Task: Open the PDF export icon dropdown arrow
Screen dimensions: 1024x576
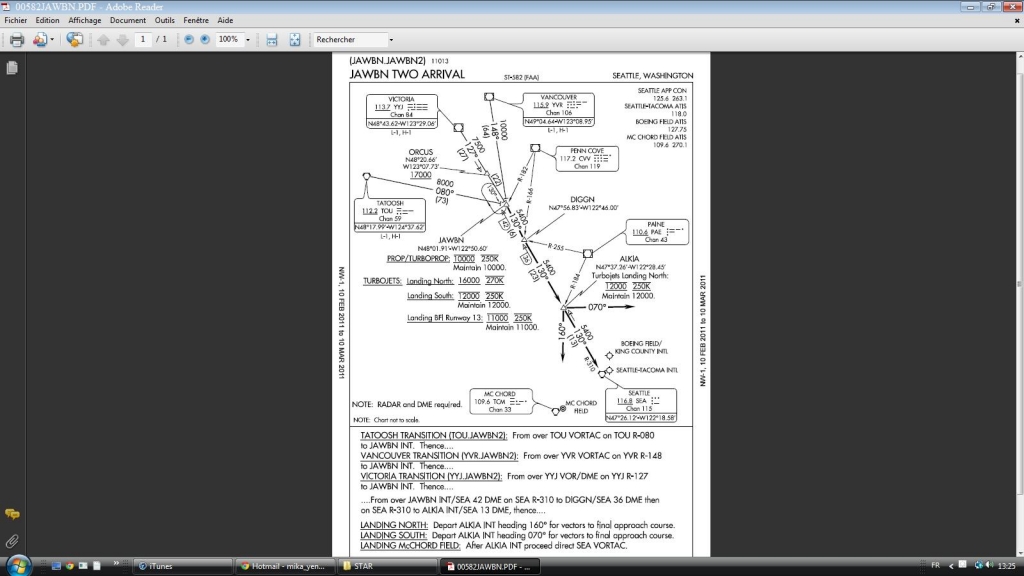Action: 53,40
